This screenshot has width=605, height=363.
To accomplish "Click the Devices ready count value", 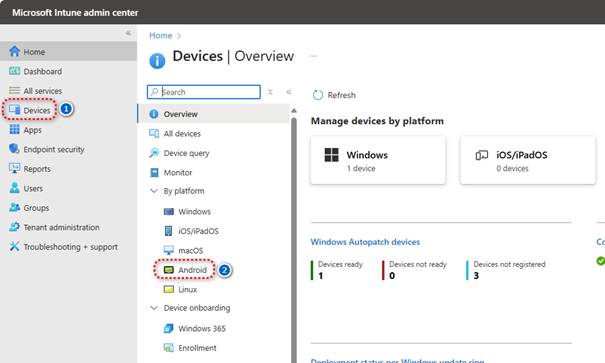I will coord(320,275).
